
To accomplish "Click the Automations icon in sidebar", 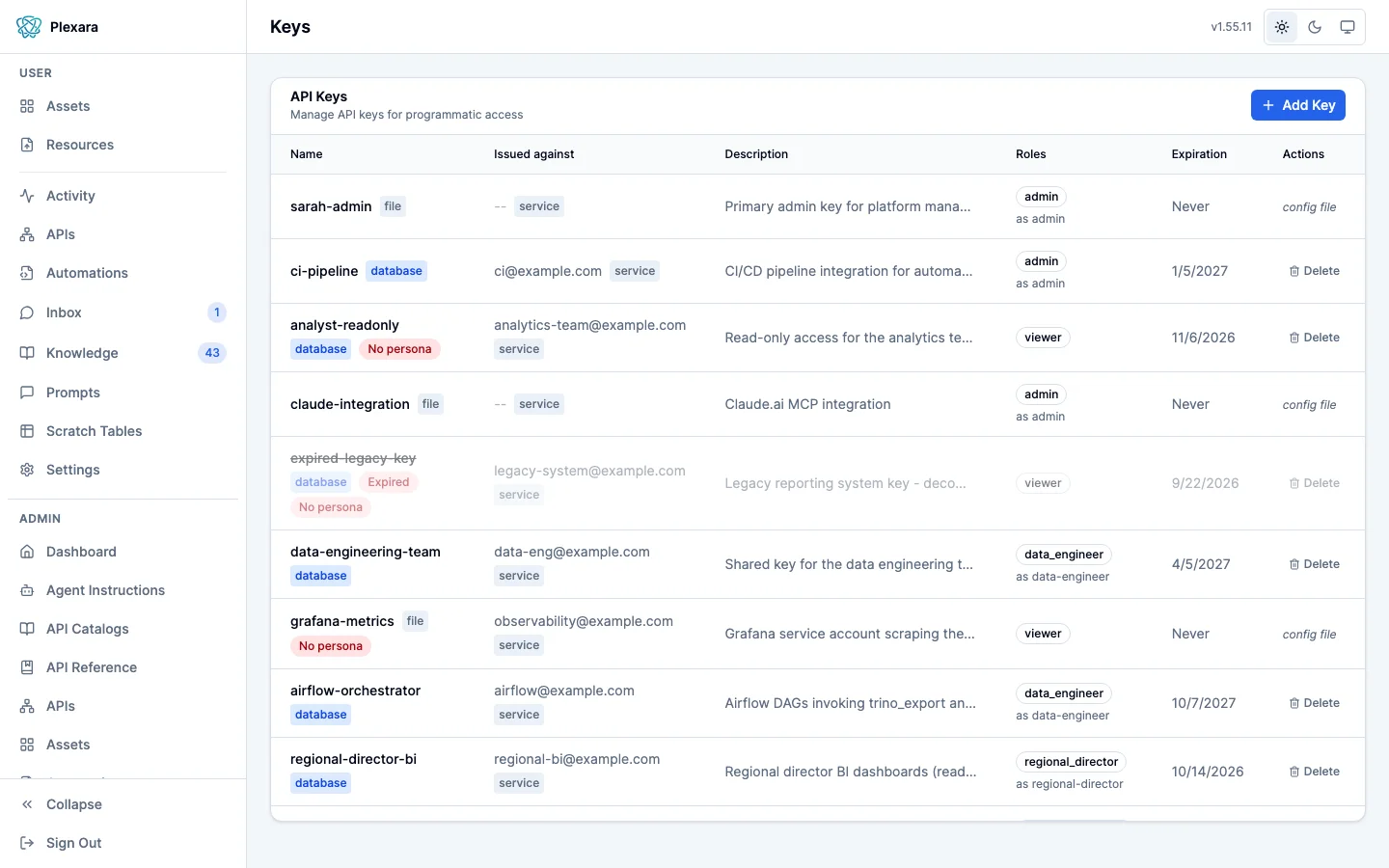I will (27, 273).
